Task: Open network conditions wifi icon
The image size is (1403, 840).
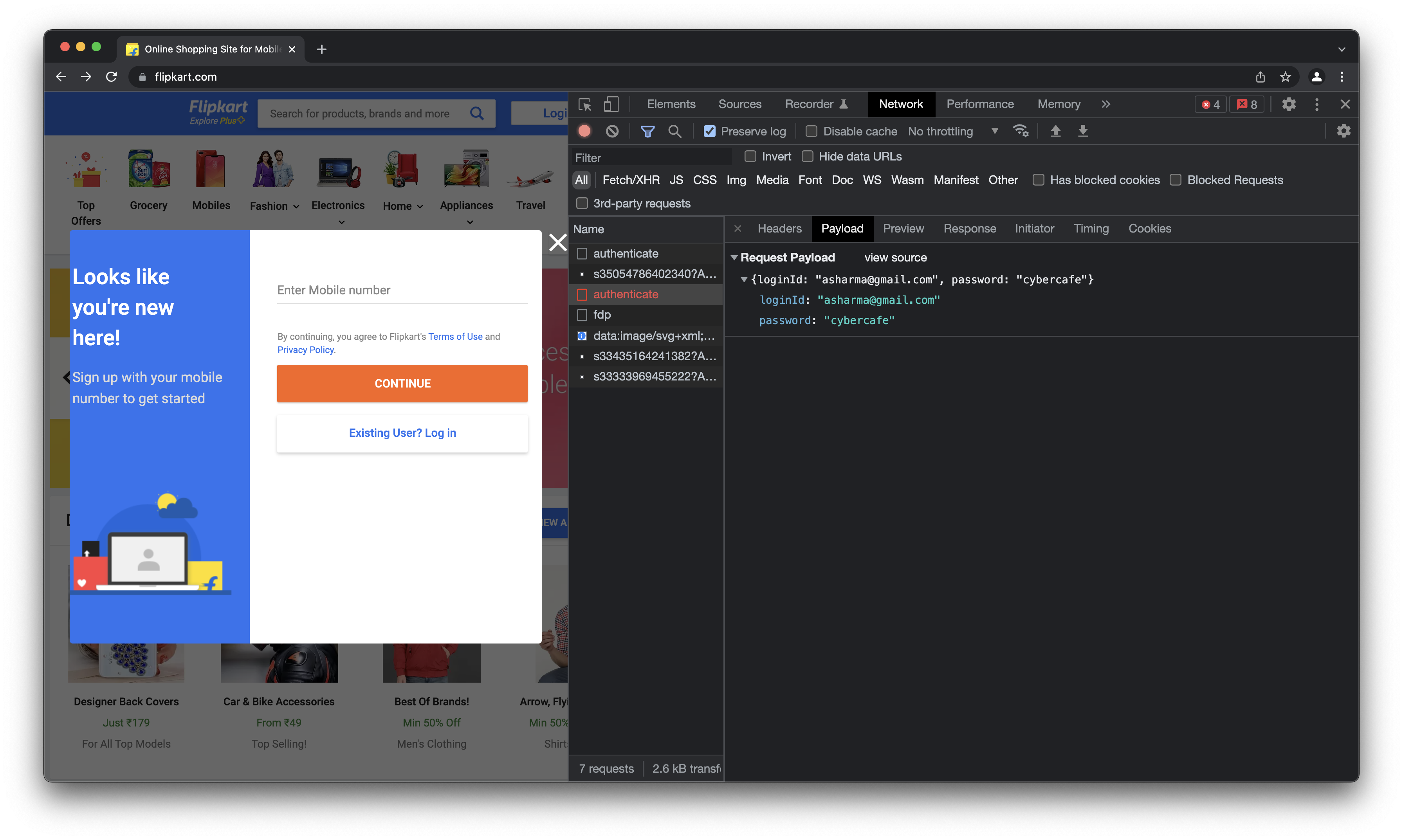Action: tap(1021, 131)
